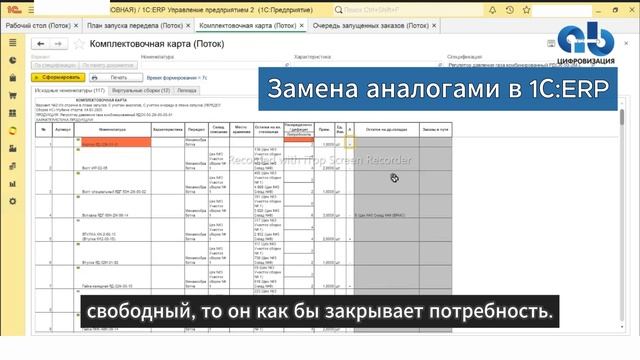
Task: Close the Рабочий стол (Поток) tab
Action: coord(76,25)
